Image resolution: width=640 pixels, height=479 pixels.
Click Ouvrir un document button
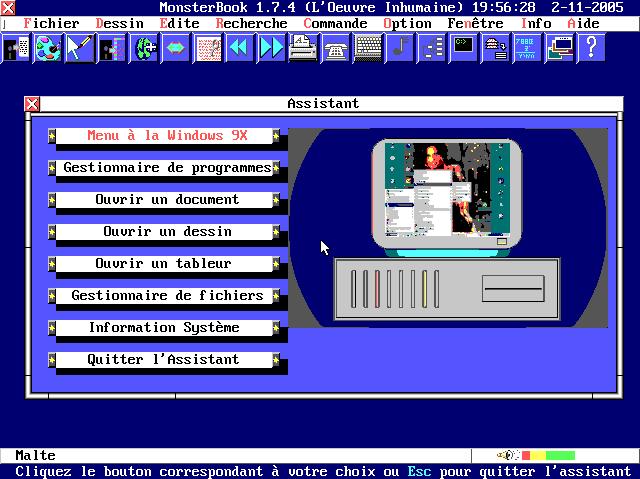click(x=164, y=200)
